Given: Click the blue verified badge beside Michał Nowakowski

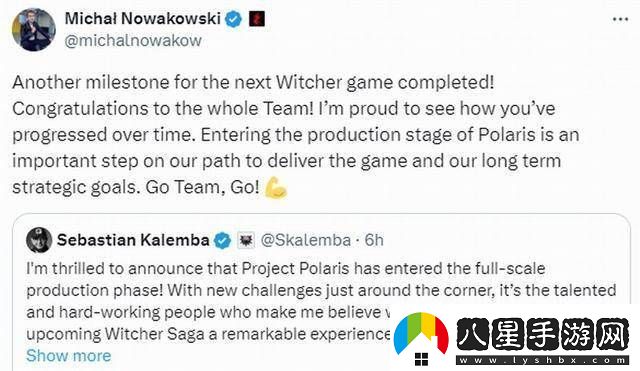Looking at the screenshot, I should tap(233, 19).
